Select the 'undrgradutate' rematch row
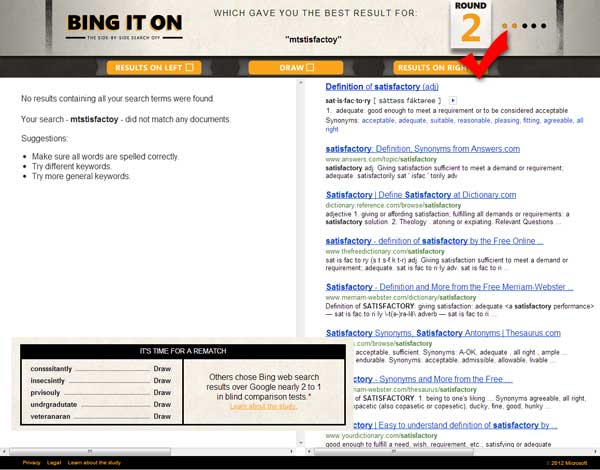The width and height of the screenshot is (600, 470). coord(101,405)
